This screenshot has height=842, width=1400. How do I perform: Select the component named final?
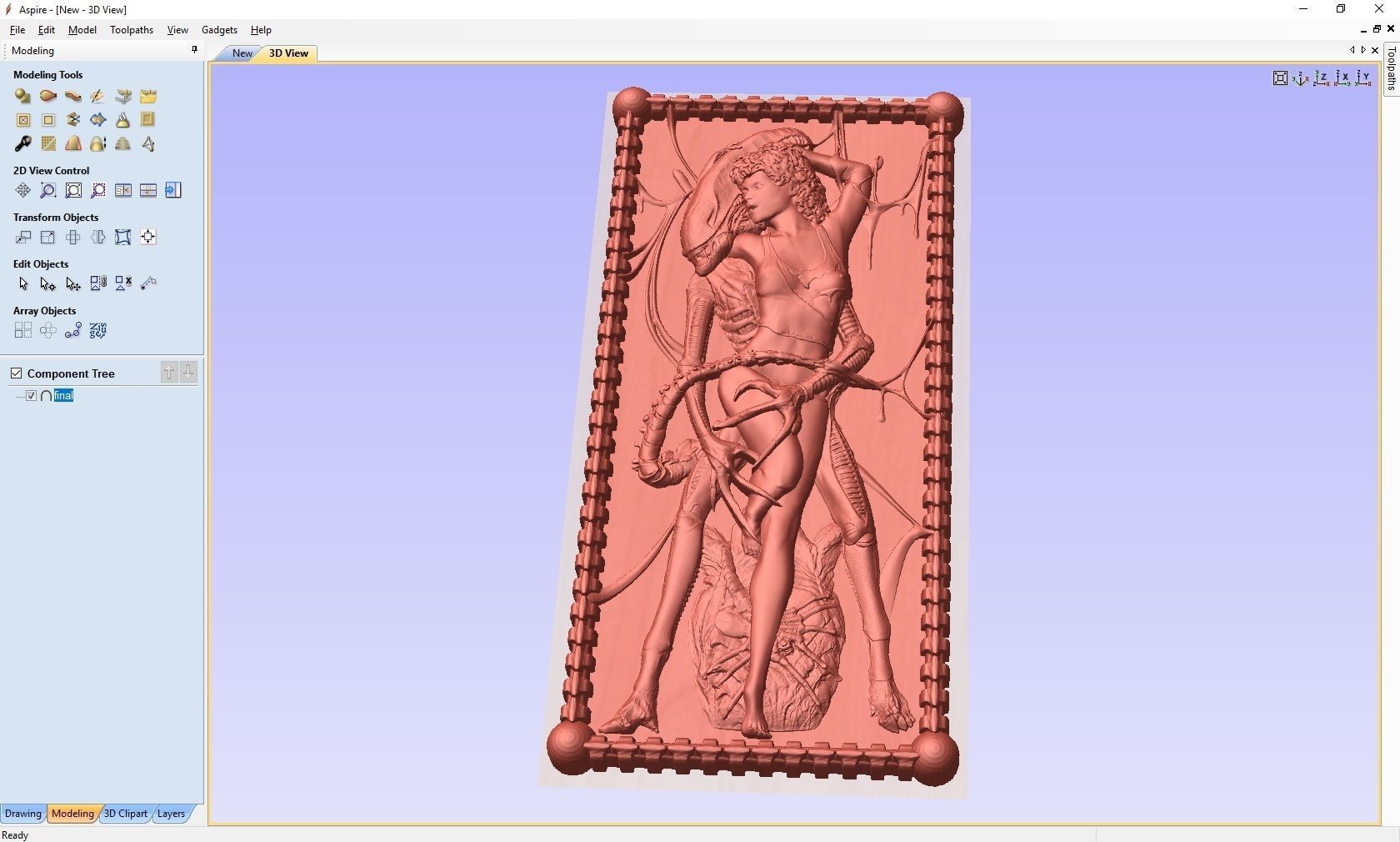point(63,395)
